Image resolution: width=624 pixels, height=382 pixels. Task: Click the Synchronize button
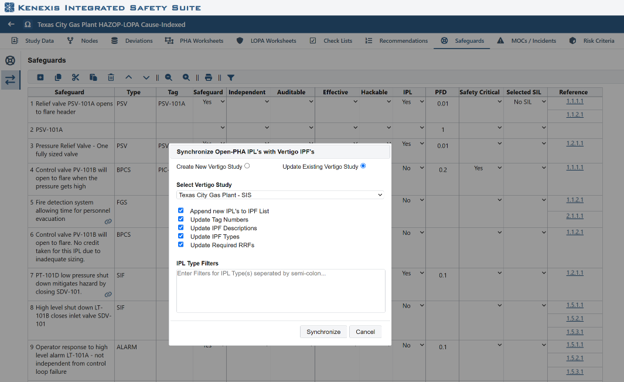click(x=324, y=331)
